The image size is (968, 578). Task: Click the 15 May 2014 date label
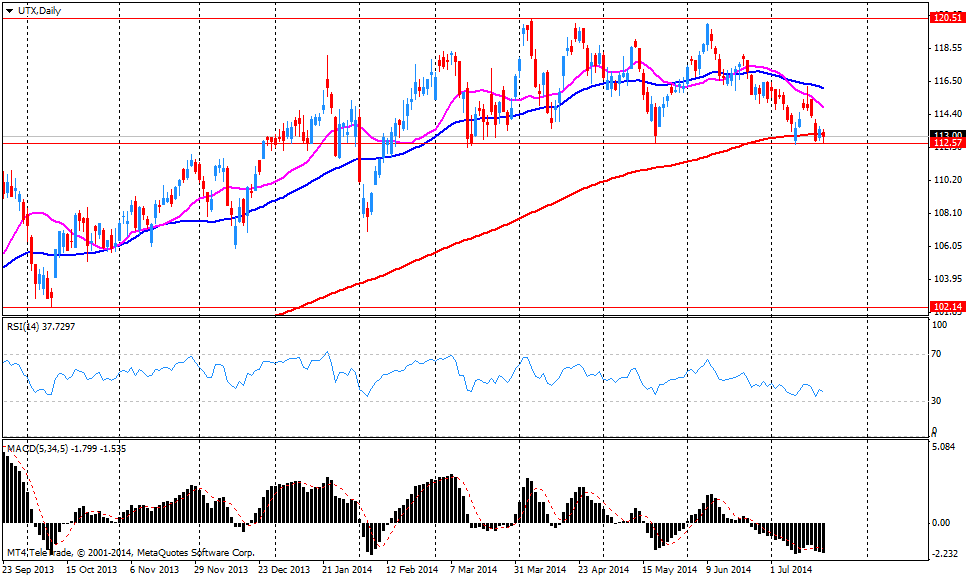669,569
